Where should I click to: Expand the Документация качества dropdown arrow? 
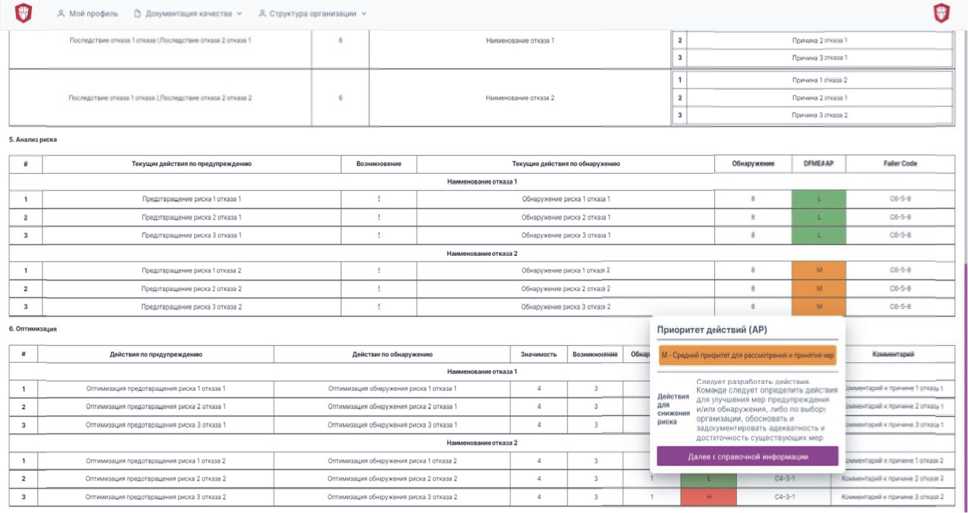(240, 14)
